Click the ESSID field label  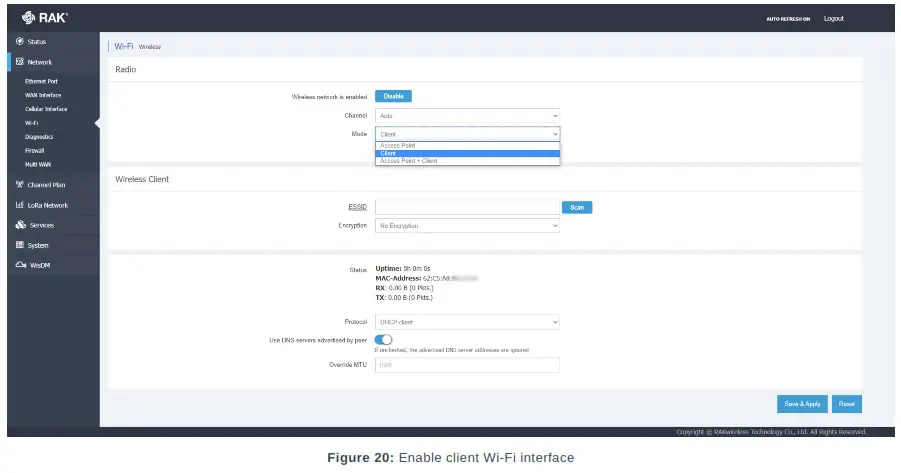[357, 207]
